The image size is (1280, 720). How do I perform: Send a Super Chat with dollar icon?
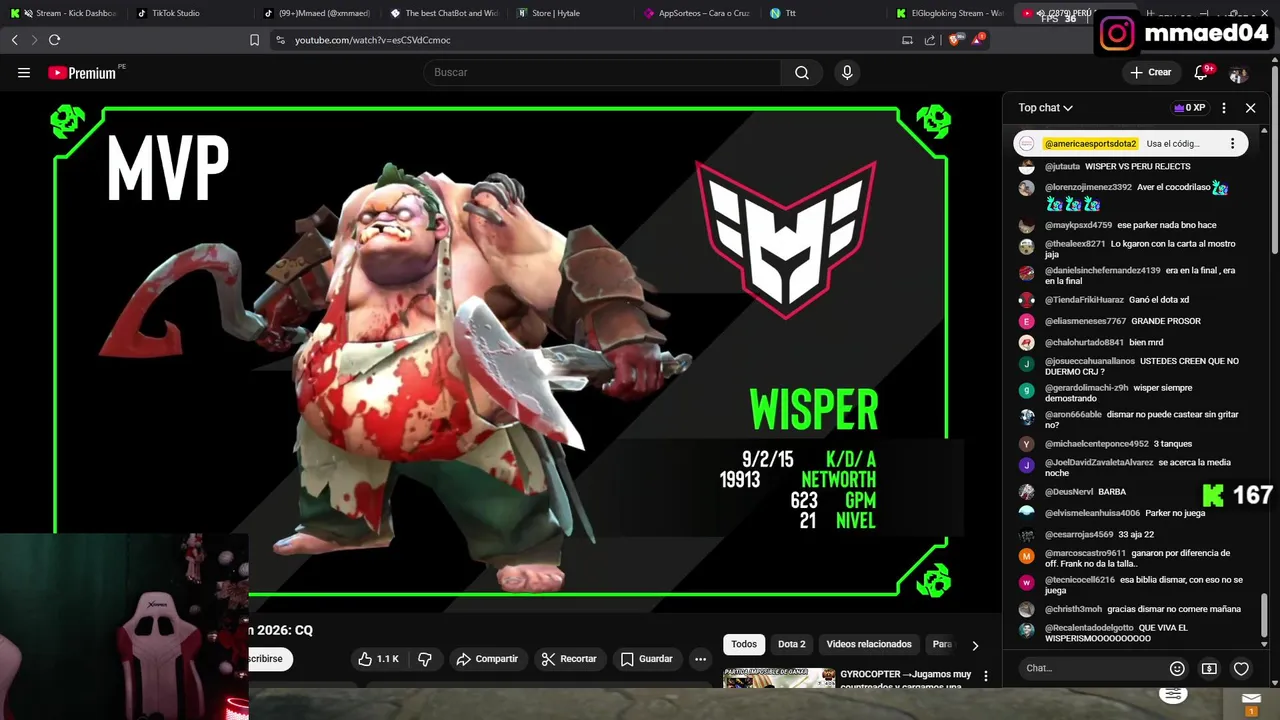pos(1209,668)
